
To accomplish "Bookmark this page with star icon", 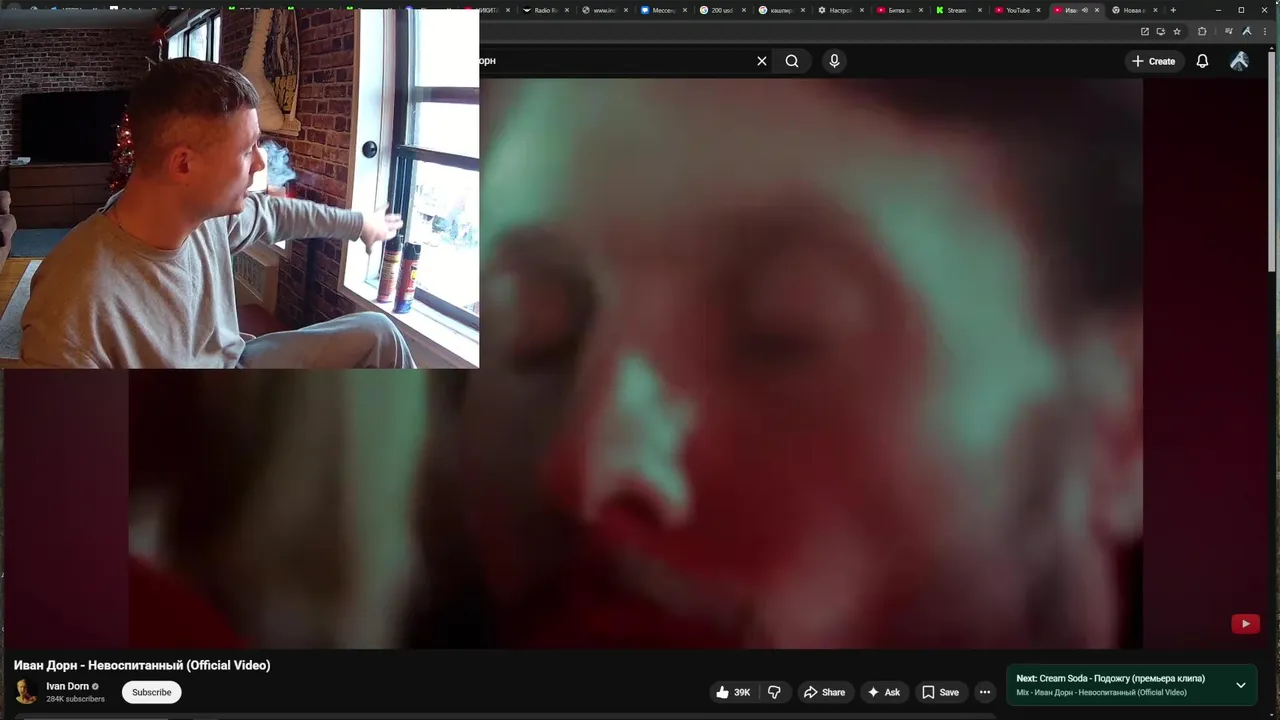I will [1177, 31].
